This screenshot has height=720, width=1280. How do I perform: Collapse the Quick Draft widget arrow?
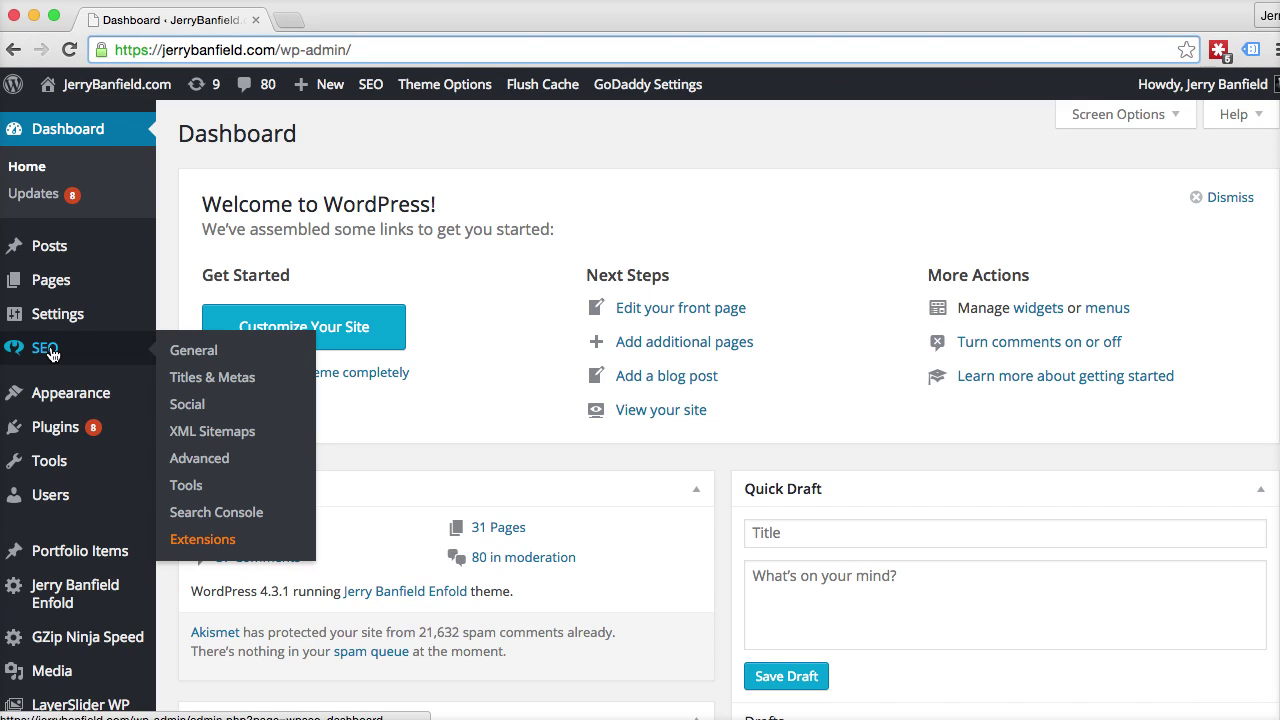1260,489
